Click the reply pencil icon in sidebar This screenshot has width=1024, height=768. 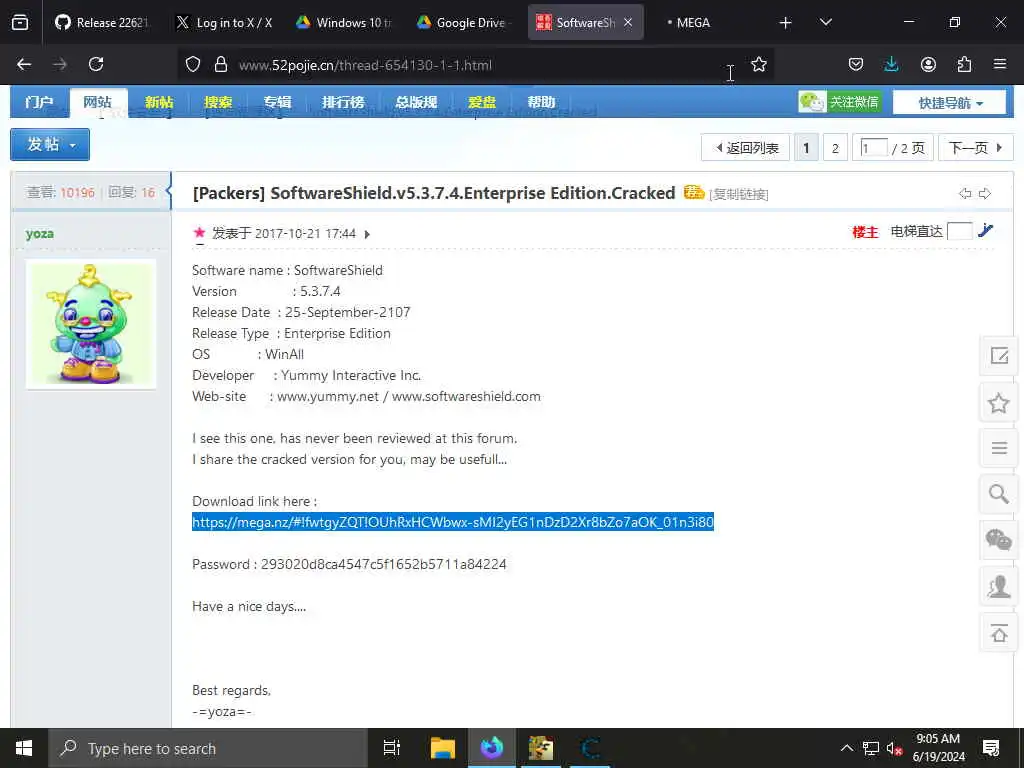pyautogui.click(x=999, y=356)
